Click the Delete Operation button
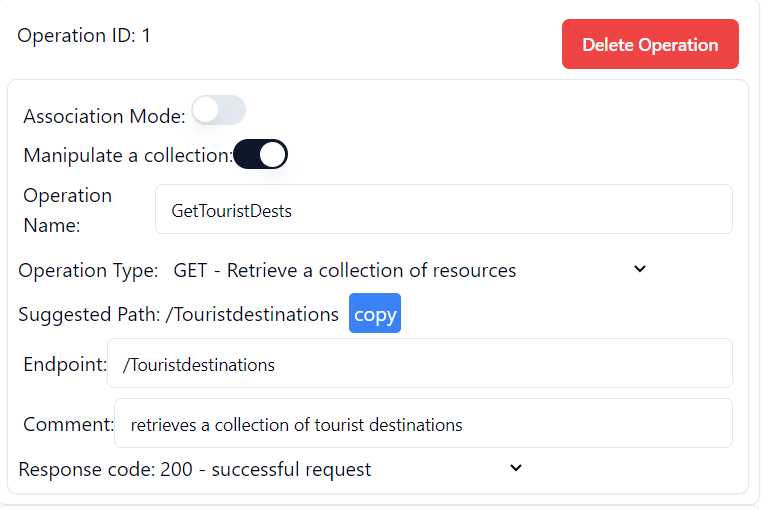 coord(650,45)
